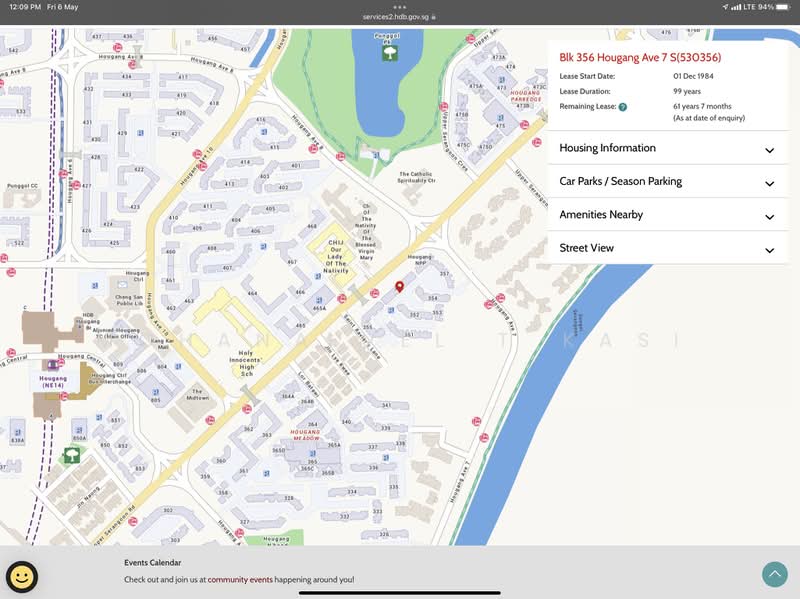Expand the Amenities Nearby section
This screenshot has height=599, width=800.
coord(667,215)
